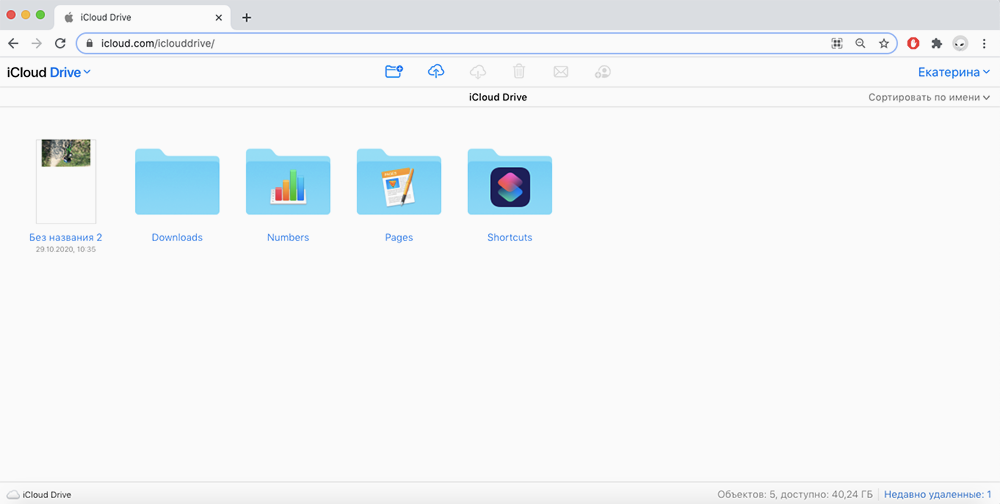Click the address bar URL field
The image size is (1000, 504).
(x=450, y=44)
